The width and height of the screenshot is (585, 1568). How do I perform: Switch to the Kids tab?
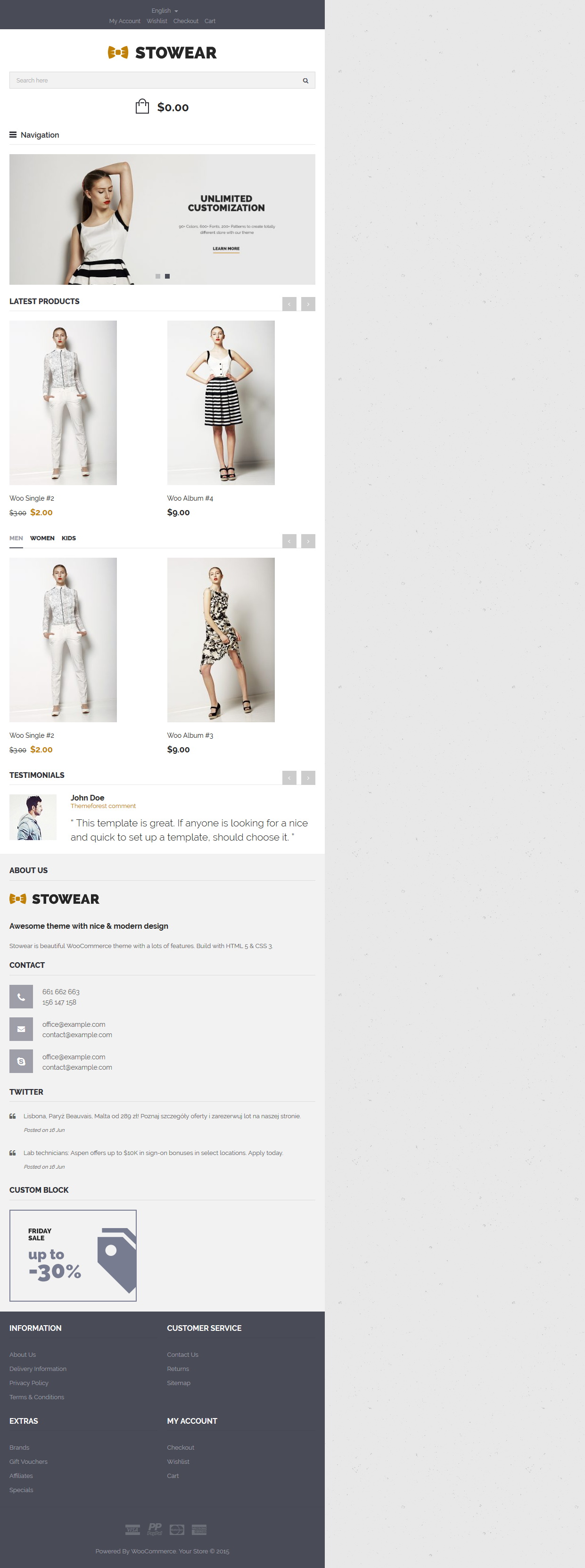click(69, 538)
